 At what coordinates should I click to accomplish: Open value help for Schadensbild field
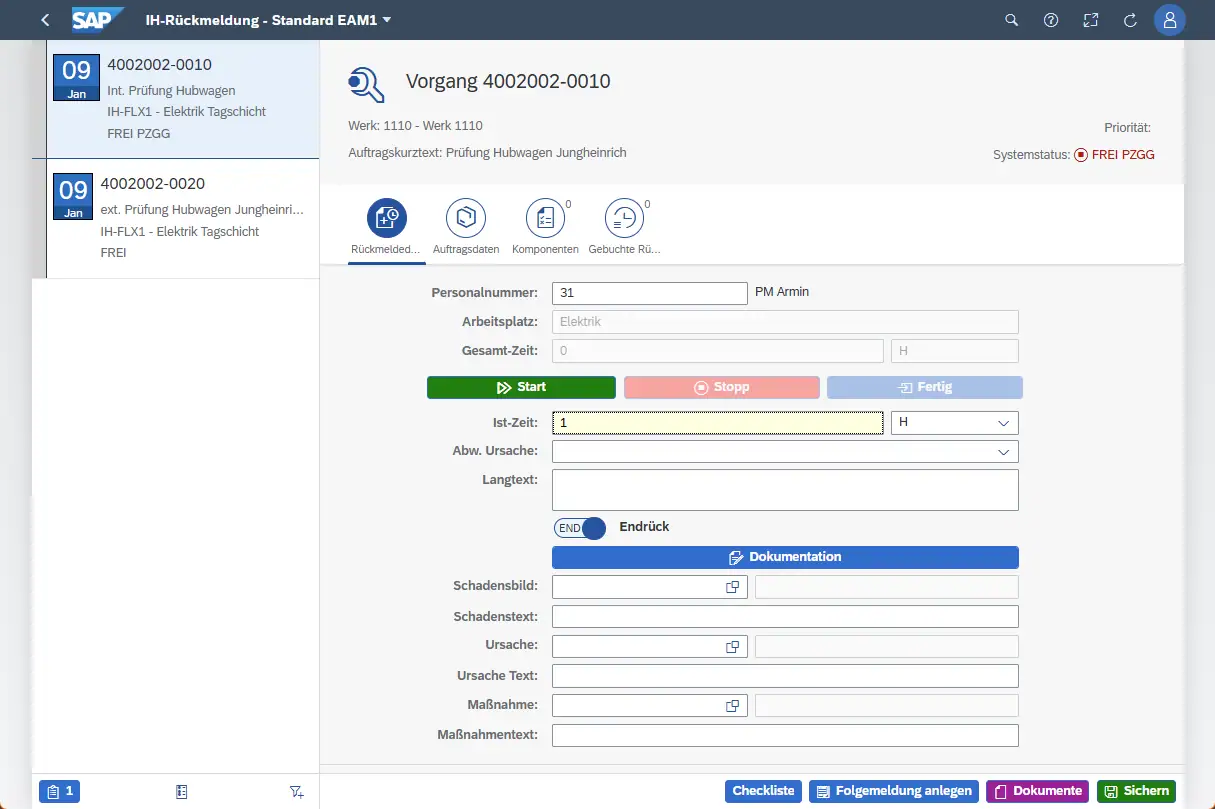tap(733, 587)
